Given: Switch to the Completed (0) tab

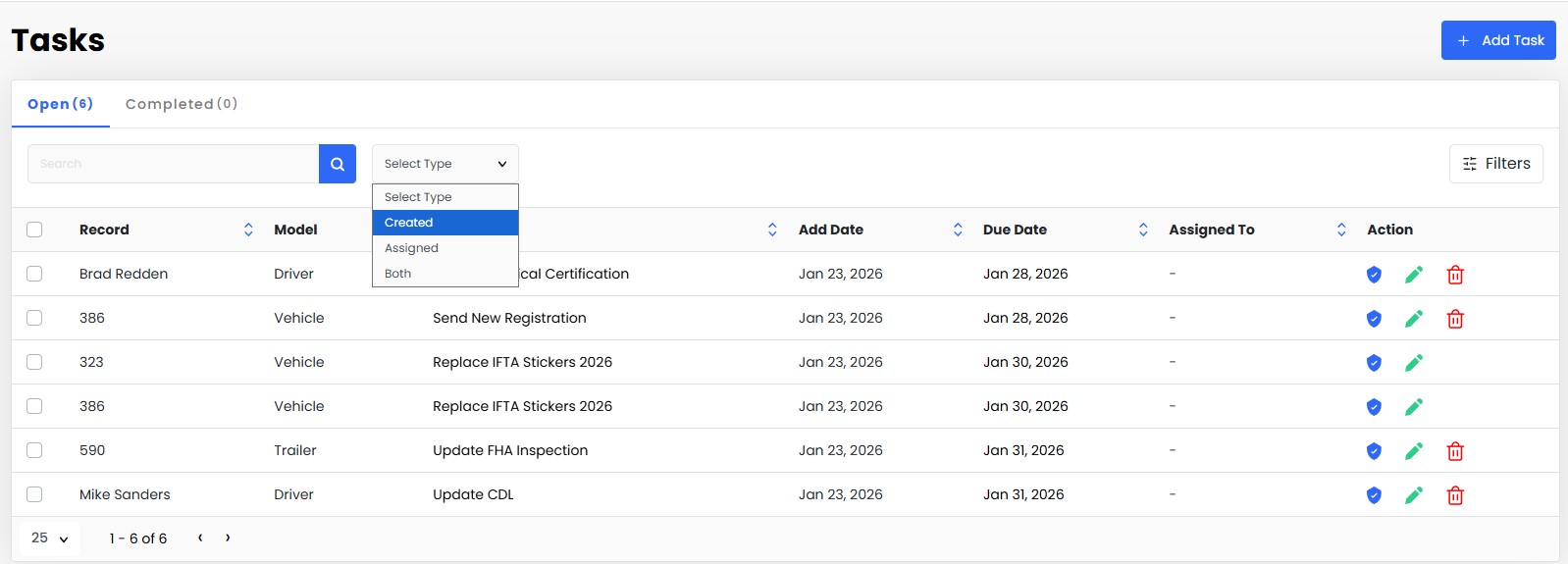Looking at the screenshot, I should [x=182, y=104].
